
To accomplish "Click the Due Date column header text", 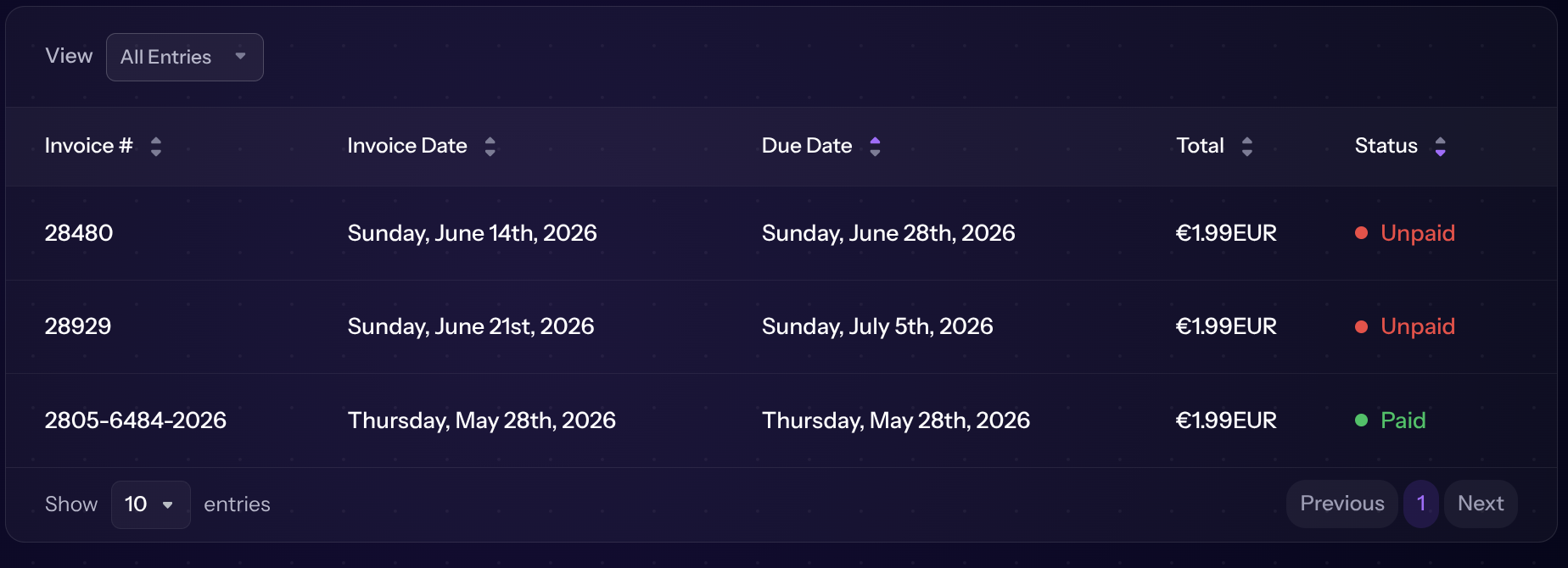I will (x=807, y=146).
